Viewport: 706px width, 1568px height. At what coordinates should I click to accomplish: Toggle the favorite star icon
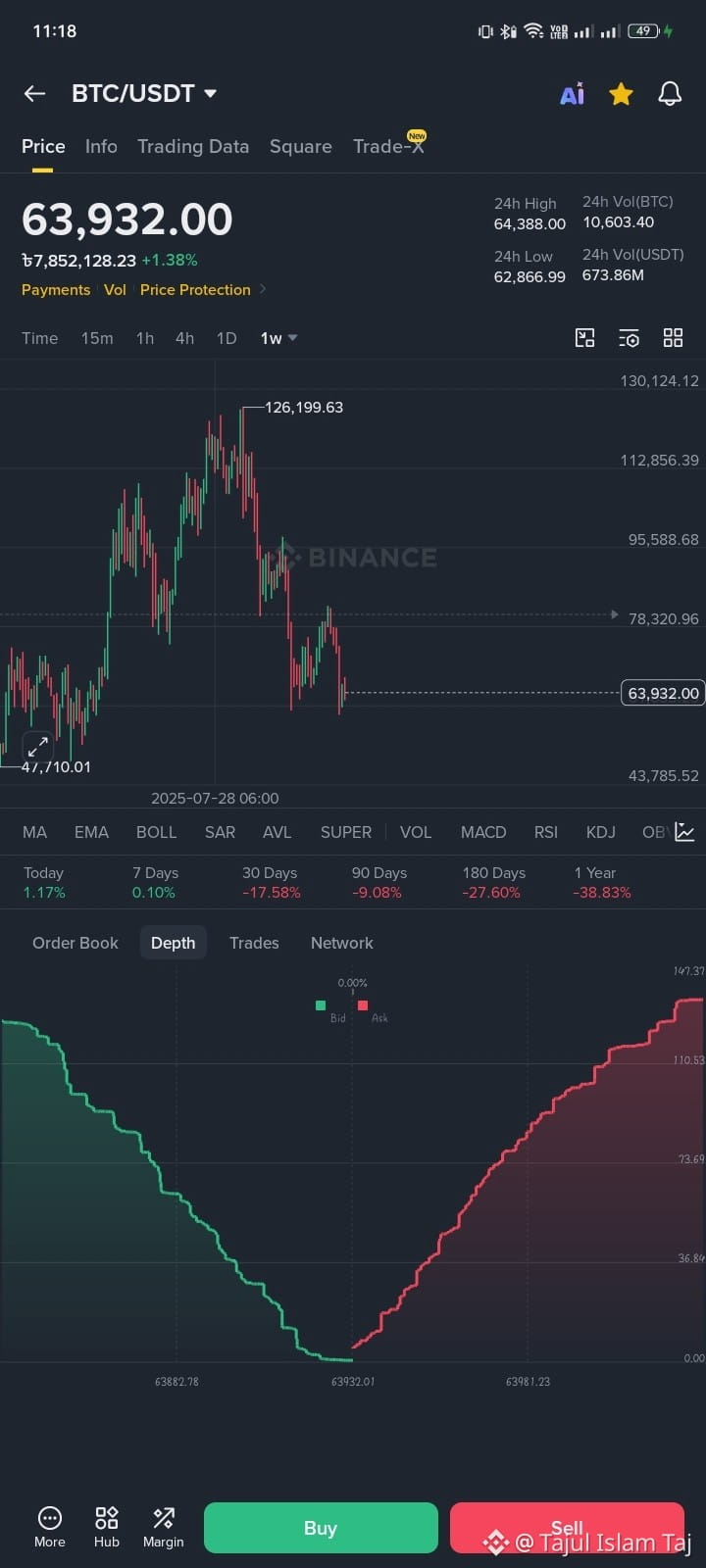click(621, 93)
